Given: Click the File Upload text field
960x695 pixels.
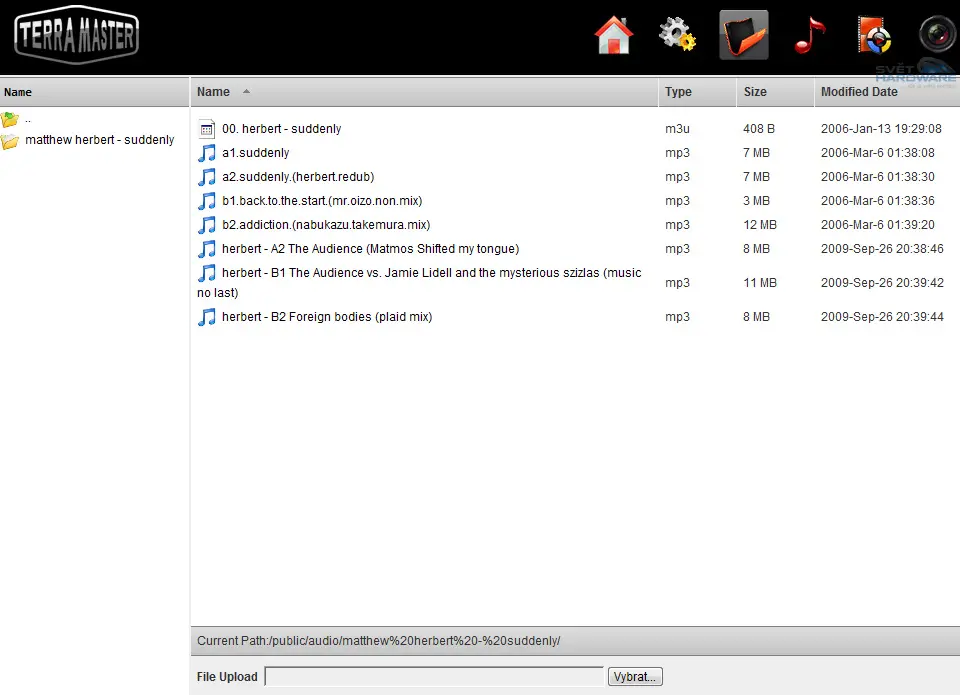Looking at the screenshot, I should [x=434, y=677].
